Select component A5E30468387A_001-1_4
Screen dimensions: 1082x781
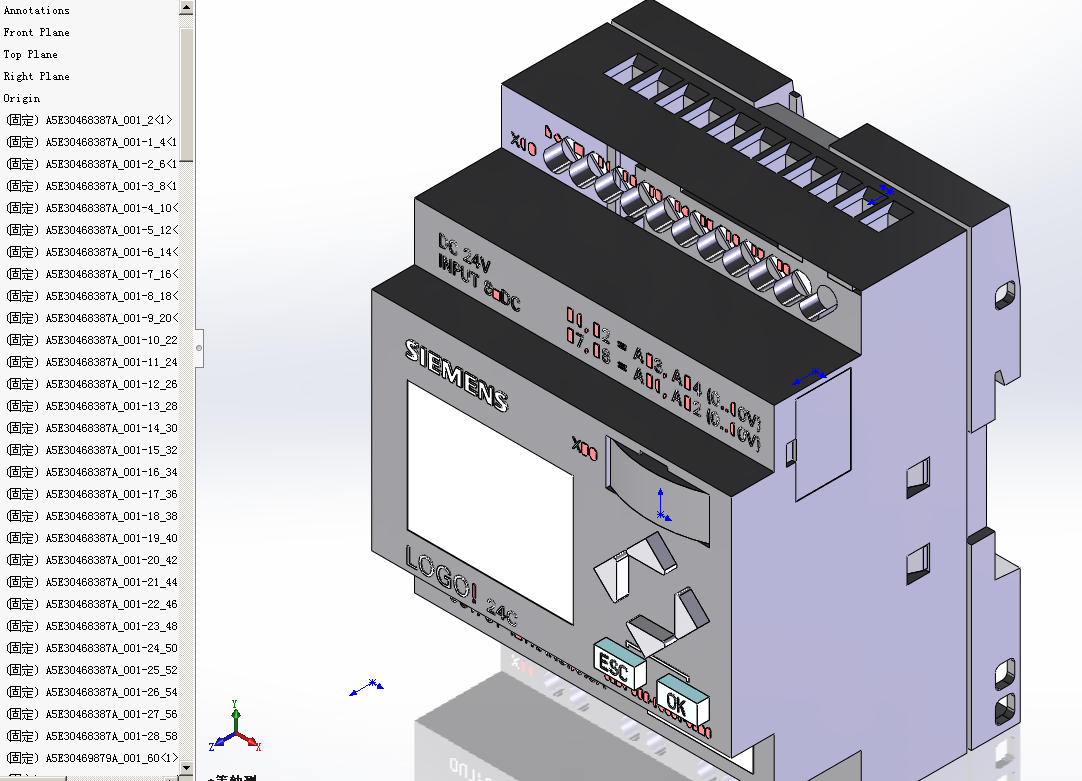click(x=91, y=142)
